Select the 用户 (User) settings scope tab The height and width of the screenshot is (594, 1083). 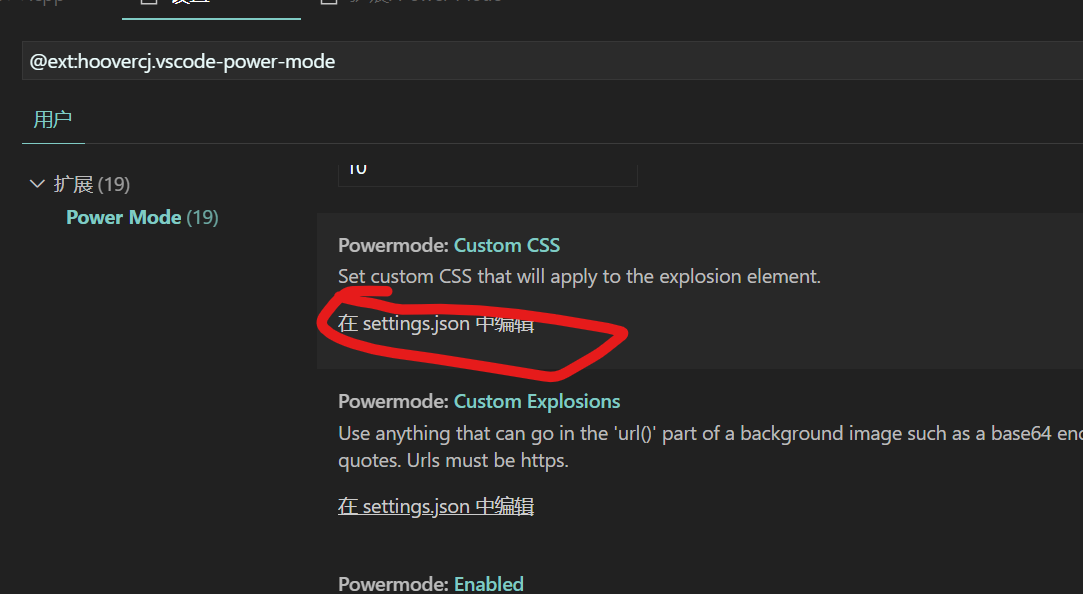coord(53,118)
